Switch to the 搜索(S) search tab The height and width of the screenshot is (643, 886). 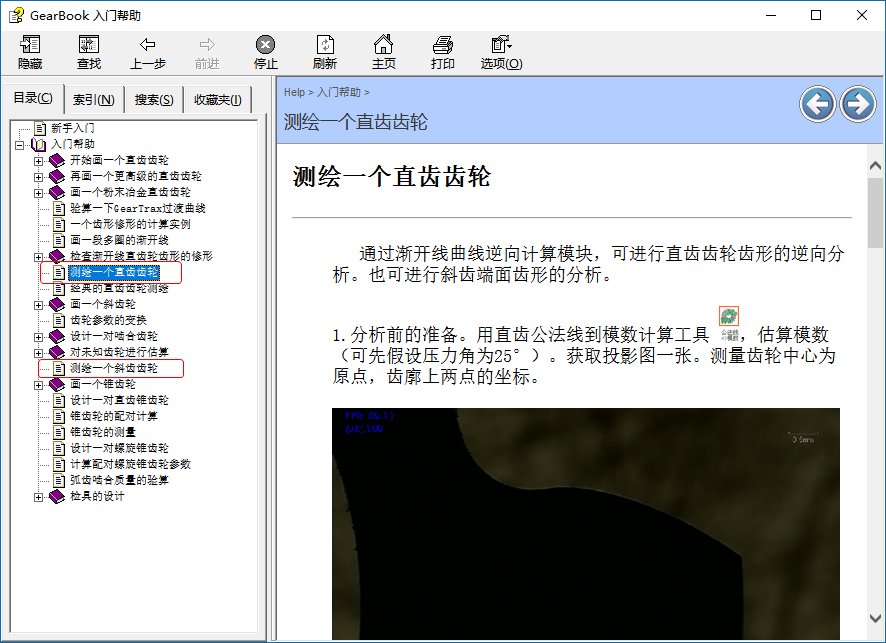click(154, 100)
